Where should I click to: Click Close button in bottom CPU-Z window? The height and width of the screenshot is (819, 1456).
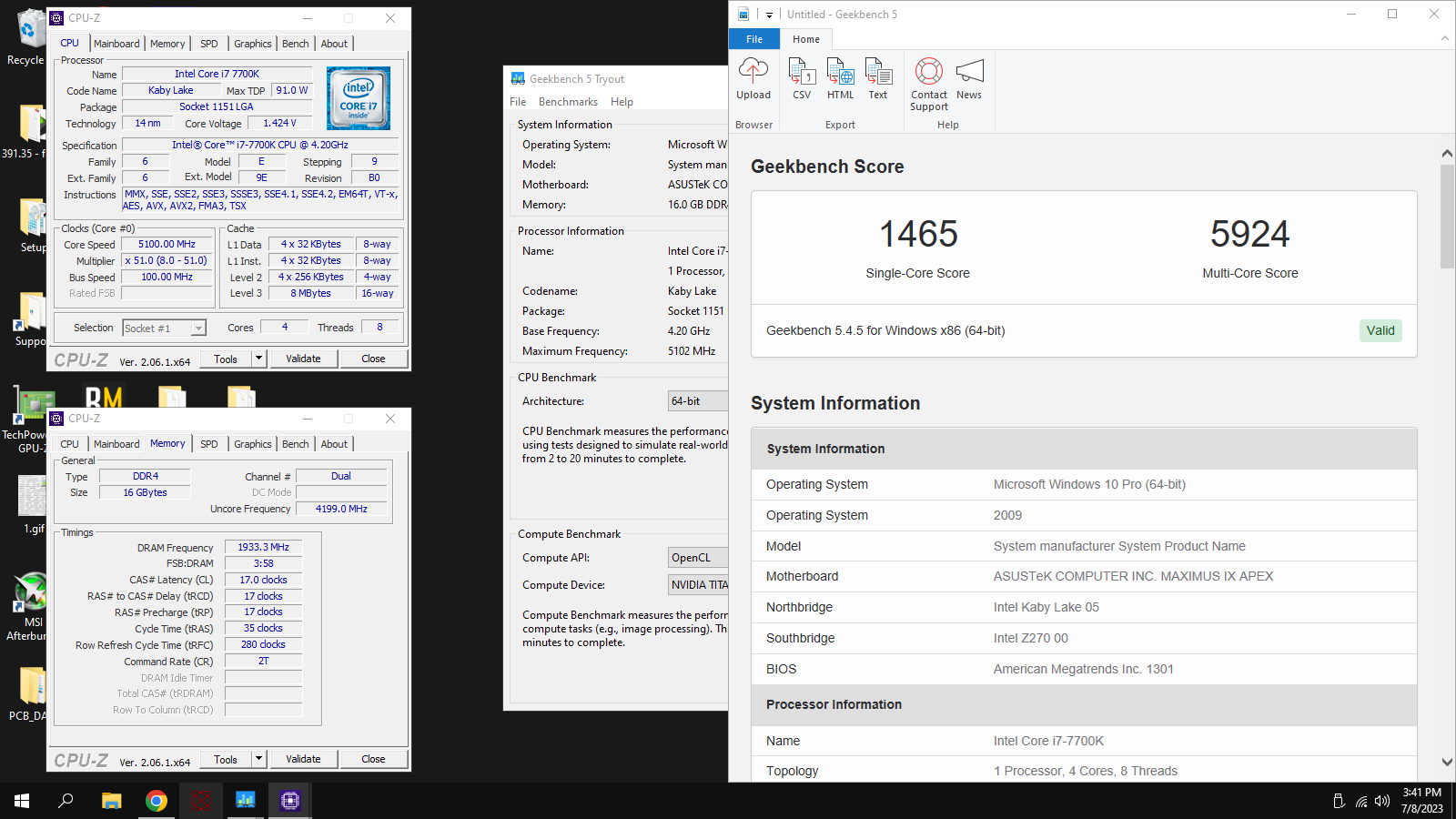pyautogui.click(x=373, y=759)
